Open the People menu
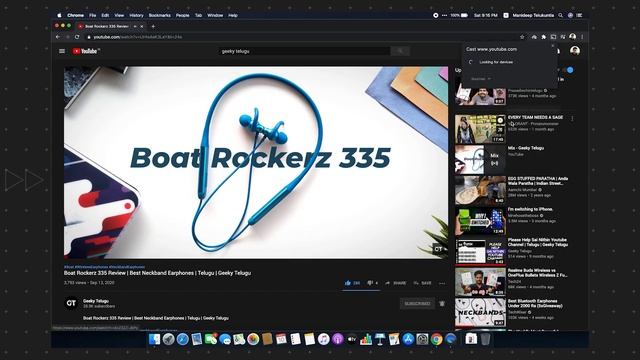Screen dimensions: 640x360 click(182, 15)
